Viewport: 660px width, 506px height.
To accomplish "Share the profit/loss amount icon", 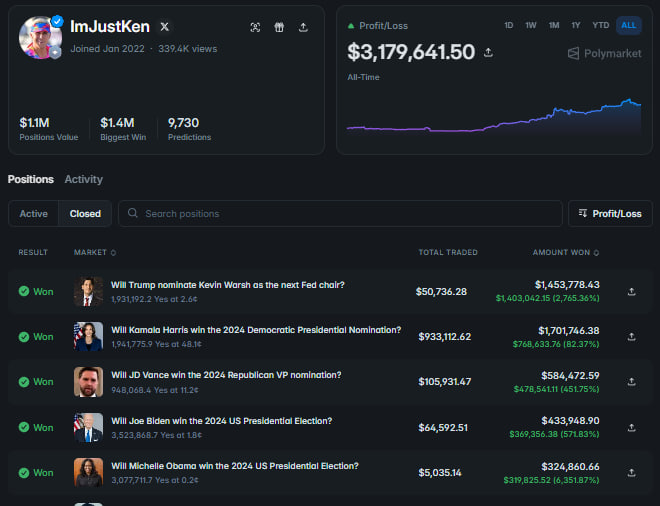I will click(x=488, y=52).
